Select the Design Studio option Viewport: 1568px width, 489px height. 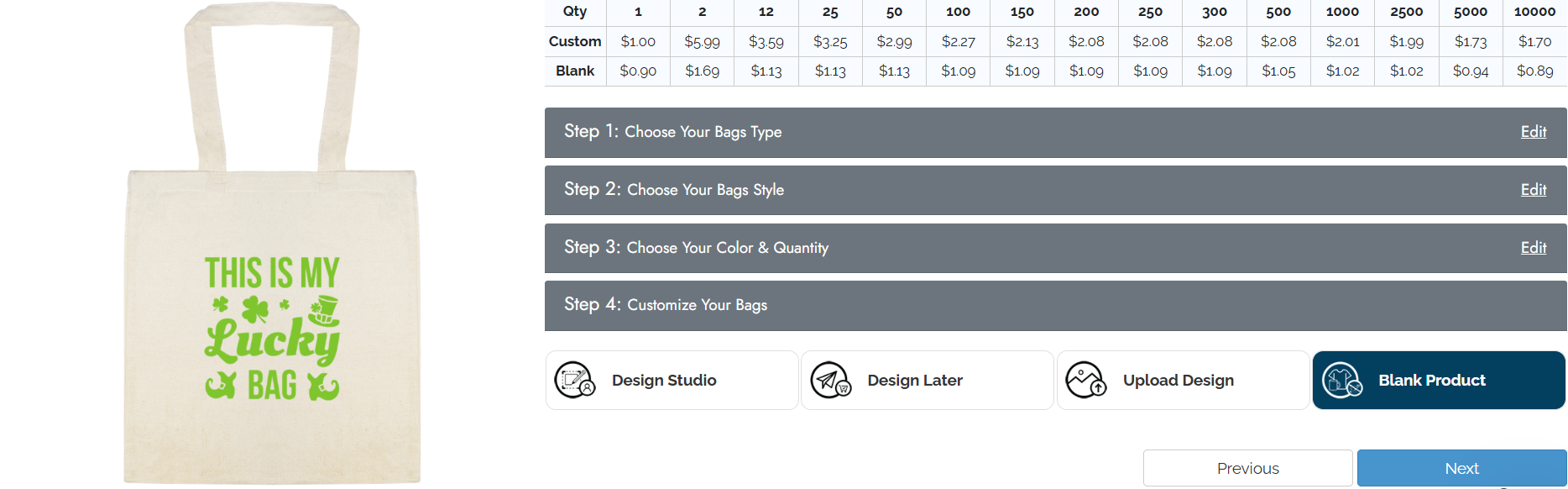[x=664, y=381]
